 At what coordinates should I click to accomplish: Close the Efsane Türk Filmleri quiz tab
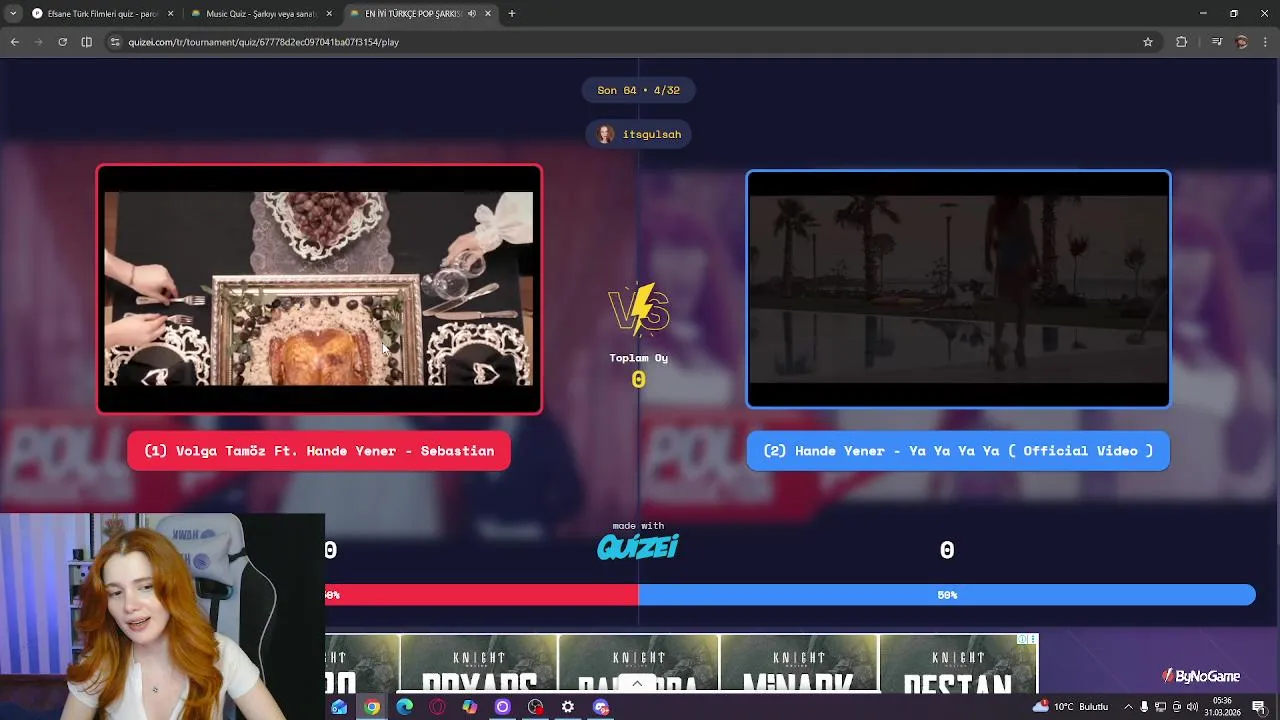[x=170, y=14]
